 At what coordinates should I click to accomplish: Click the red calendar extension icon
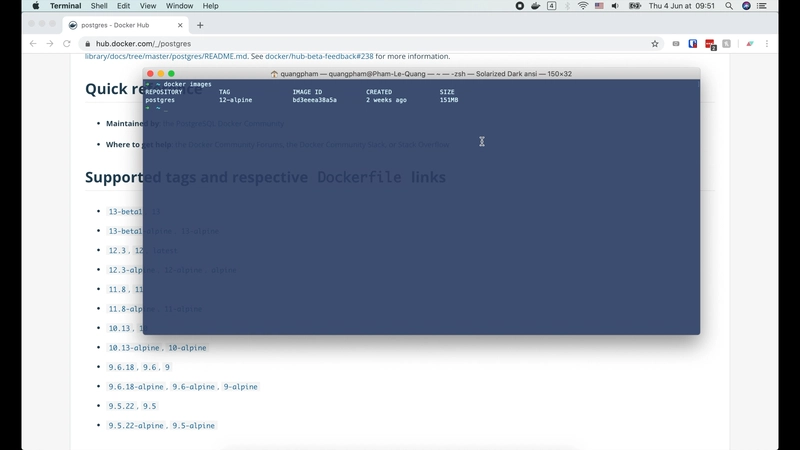710,44
